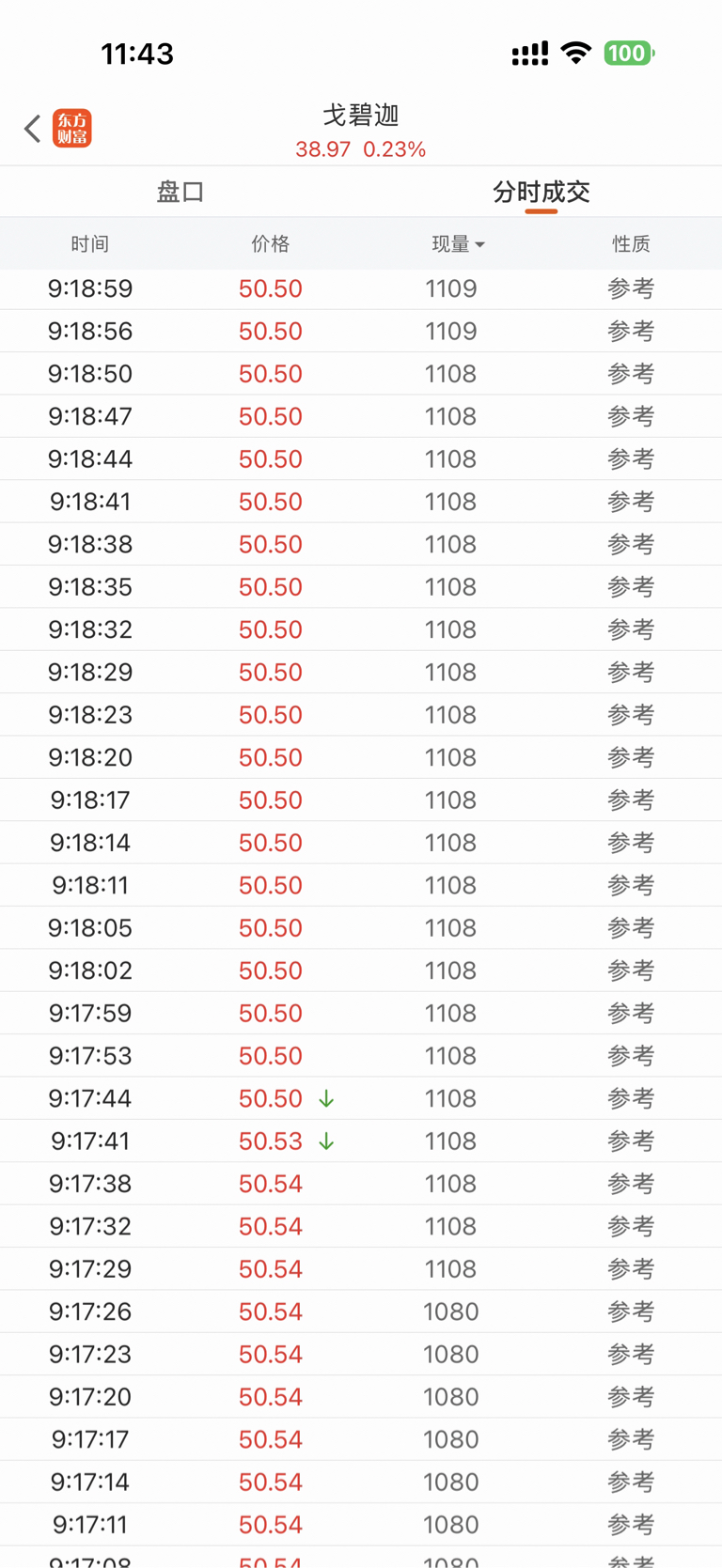Open the 东方财富 app logo
Image resolution: width=722 pixels, height=1568 pixels.
72,129
